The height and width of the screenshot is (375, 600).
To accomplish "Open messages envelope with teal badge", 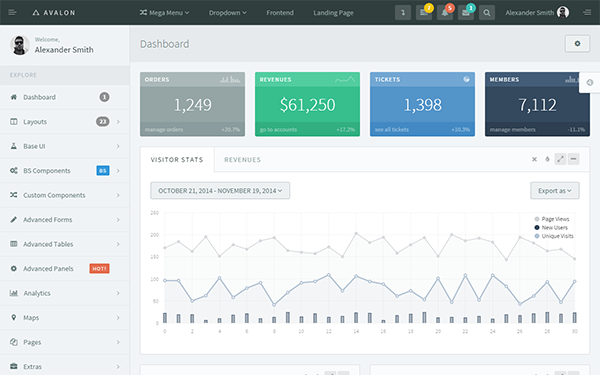I will 466,13.
